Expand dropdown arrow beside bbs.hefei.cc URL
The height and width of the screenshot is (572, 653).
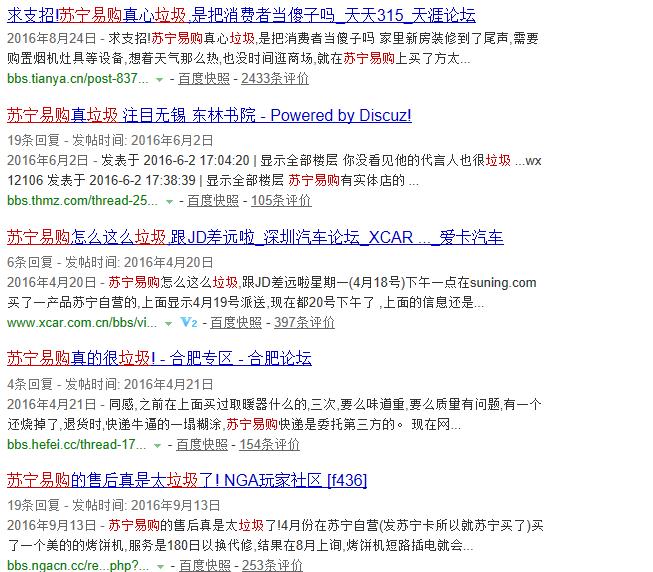tap(157, 445)
